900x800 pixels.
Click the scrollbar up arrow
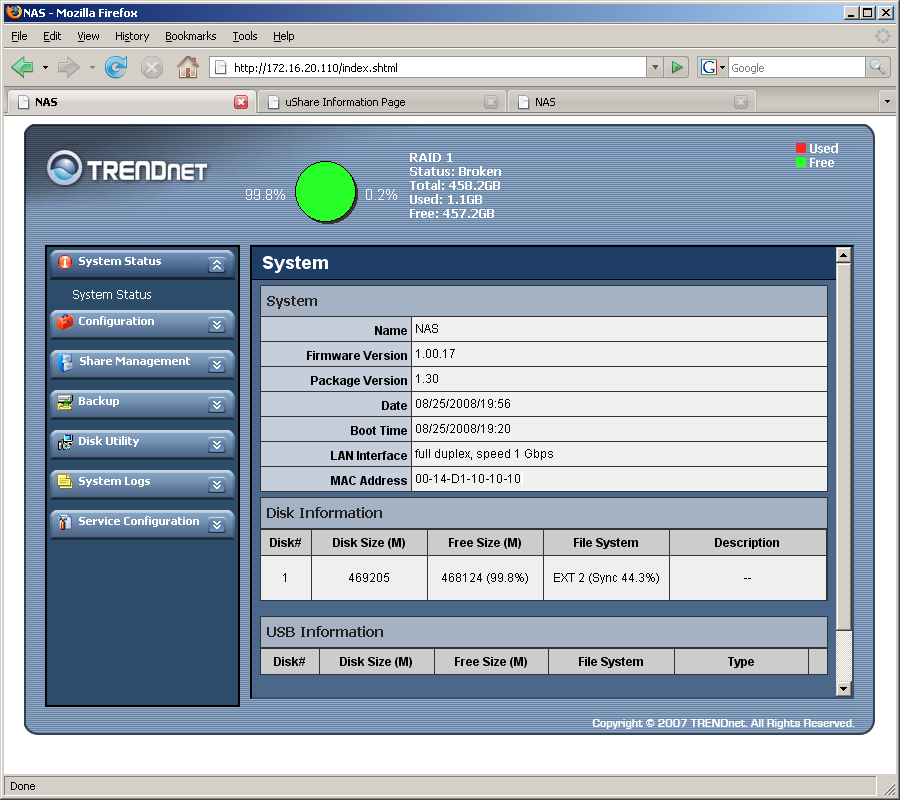[843, 255]
